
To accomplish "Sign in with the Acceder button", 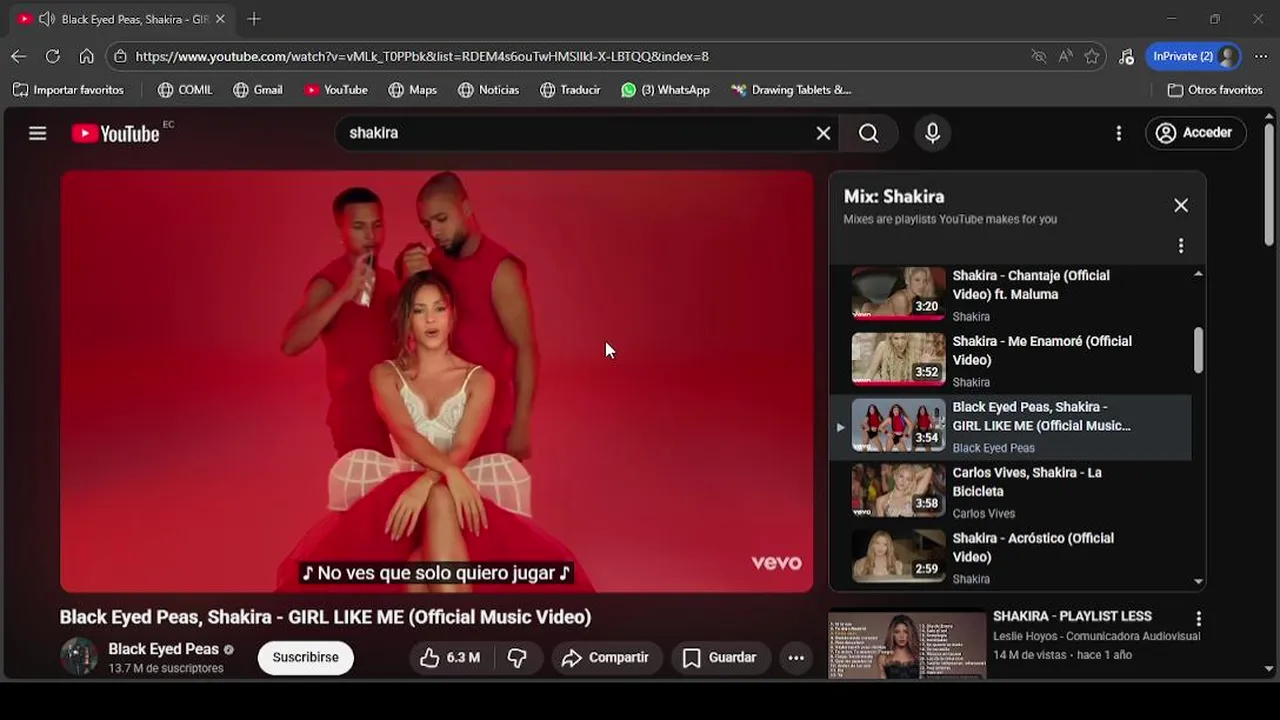I will pyautogui.click(x=1195, y=133).
